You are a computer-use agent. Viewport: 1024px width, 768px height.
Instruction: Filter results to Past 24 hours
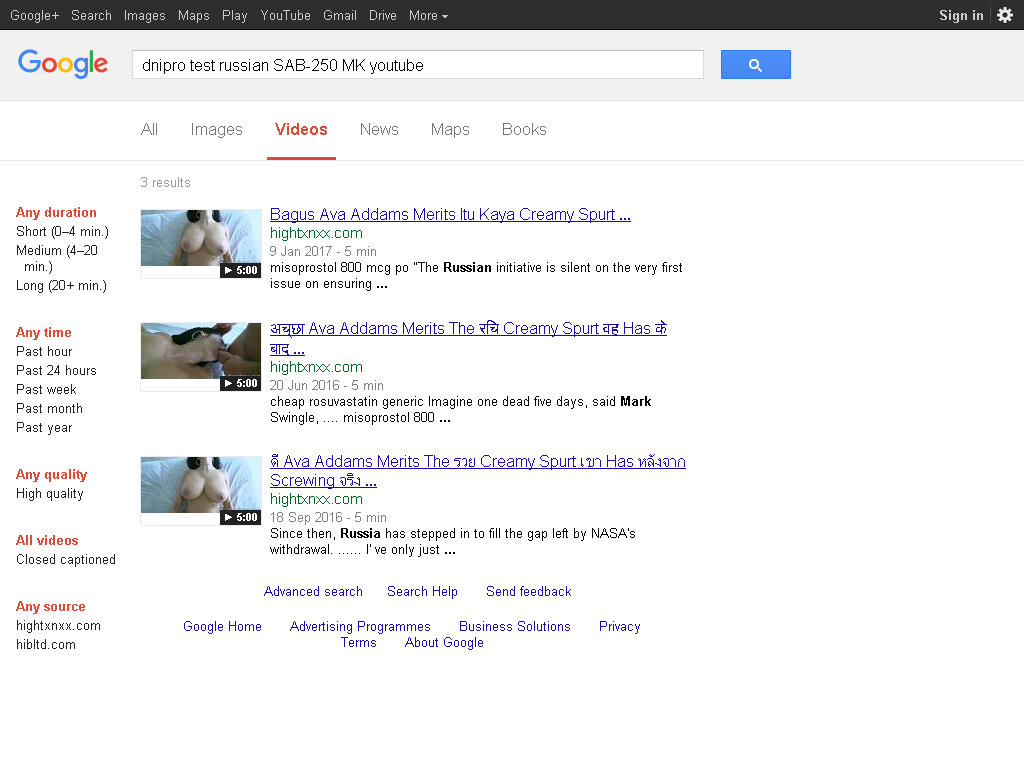(56, 370)
